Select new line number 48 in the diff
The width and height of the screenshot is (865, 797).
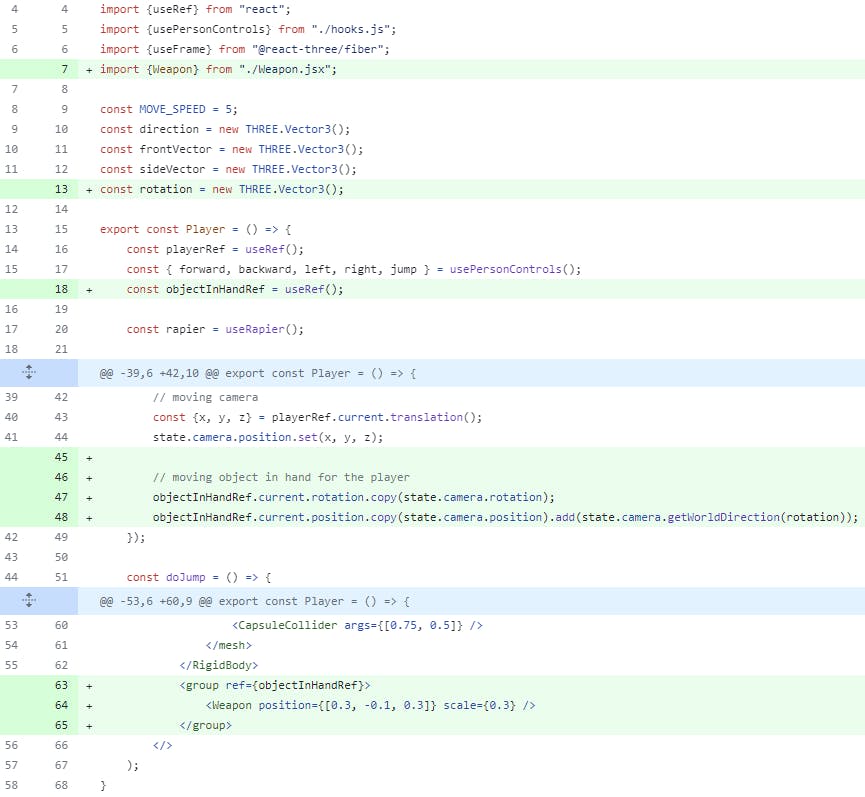tap(62, 517)
